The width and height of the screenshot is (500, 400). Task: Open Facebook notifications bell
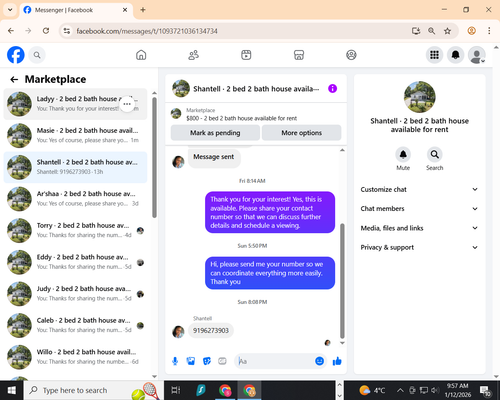pyautogui.click(x=455, y=55)
